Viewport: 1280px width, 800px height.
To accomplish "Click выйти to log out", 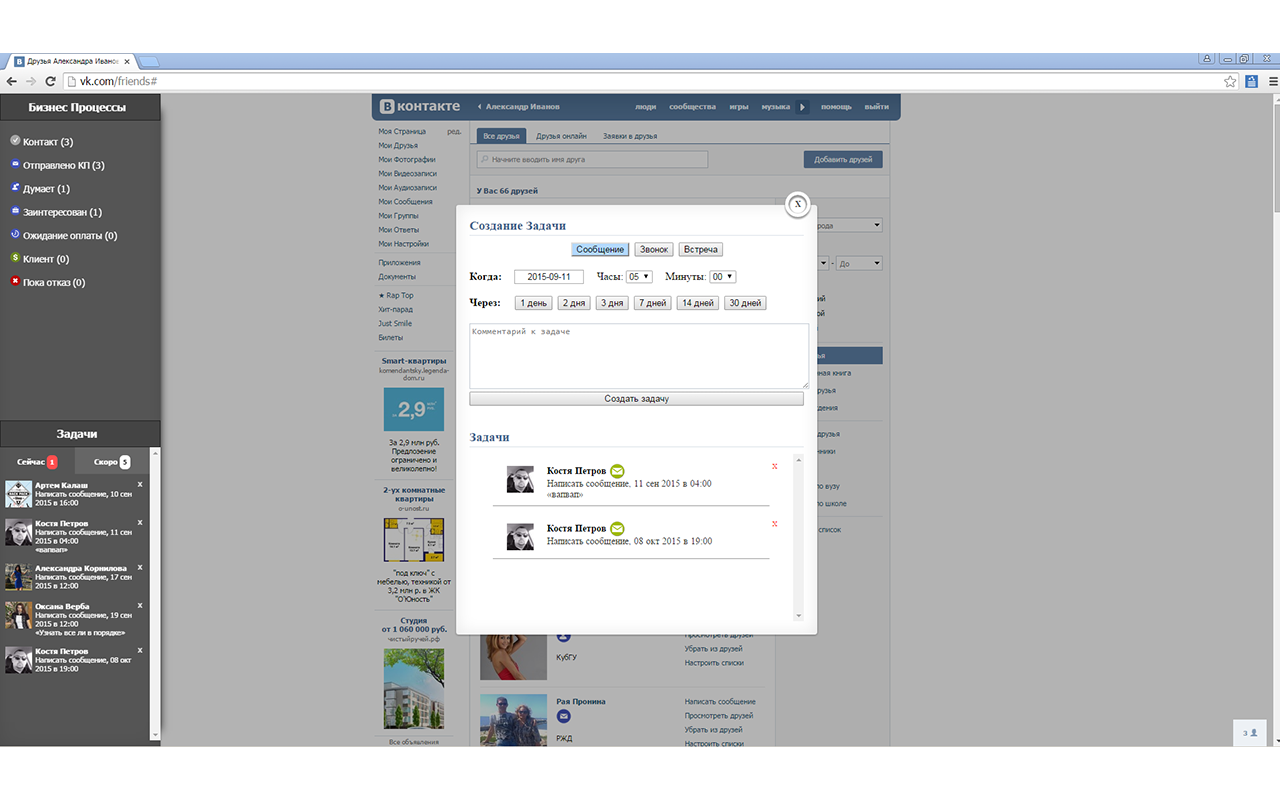I will coord(877,107).
